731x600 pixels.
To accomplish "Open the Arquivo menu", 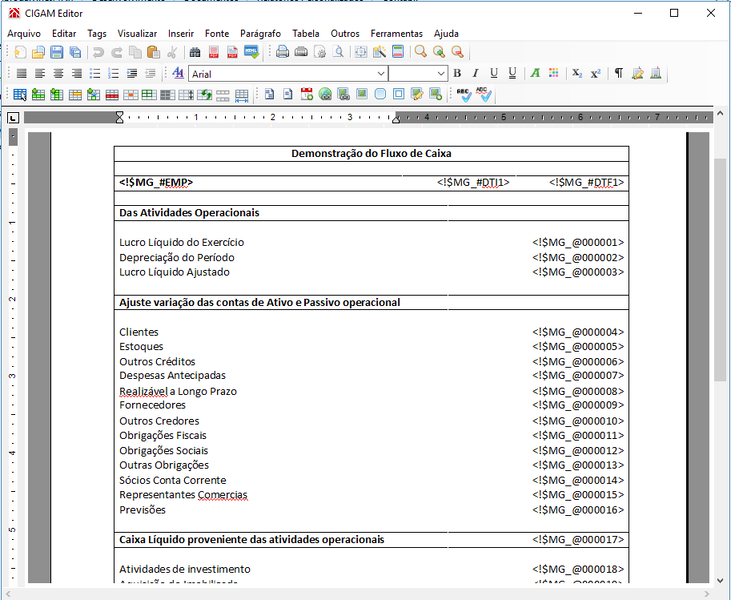I will (x=24, y=34).
